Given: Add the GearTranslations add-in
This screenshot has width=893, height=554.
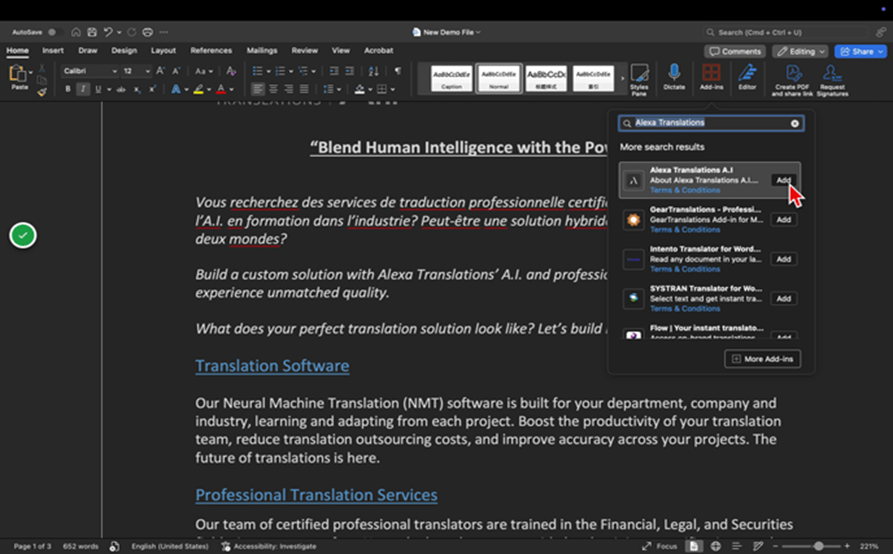Looking at the screenshot, I should (783, 219).
